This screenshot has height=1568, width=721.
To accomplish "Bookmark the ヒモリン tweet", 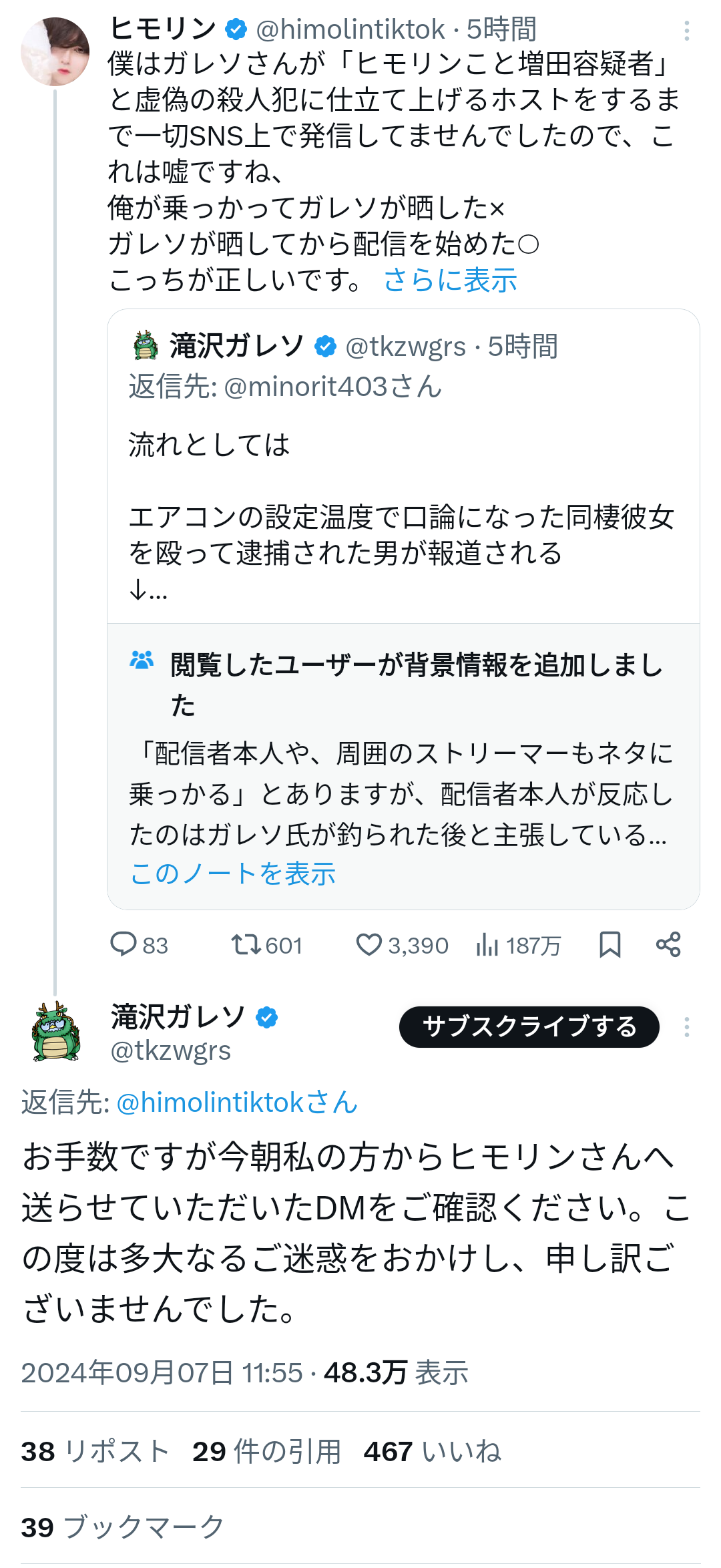I will 610,945.
